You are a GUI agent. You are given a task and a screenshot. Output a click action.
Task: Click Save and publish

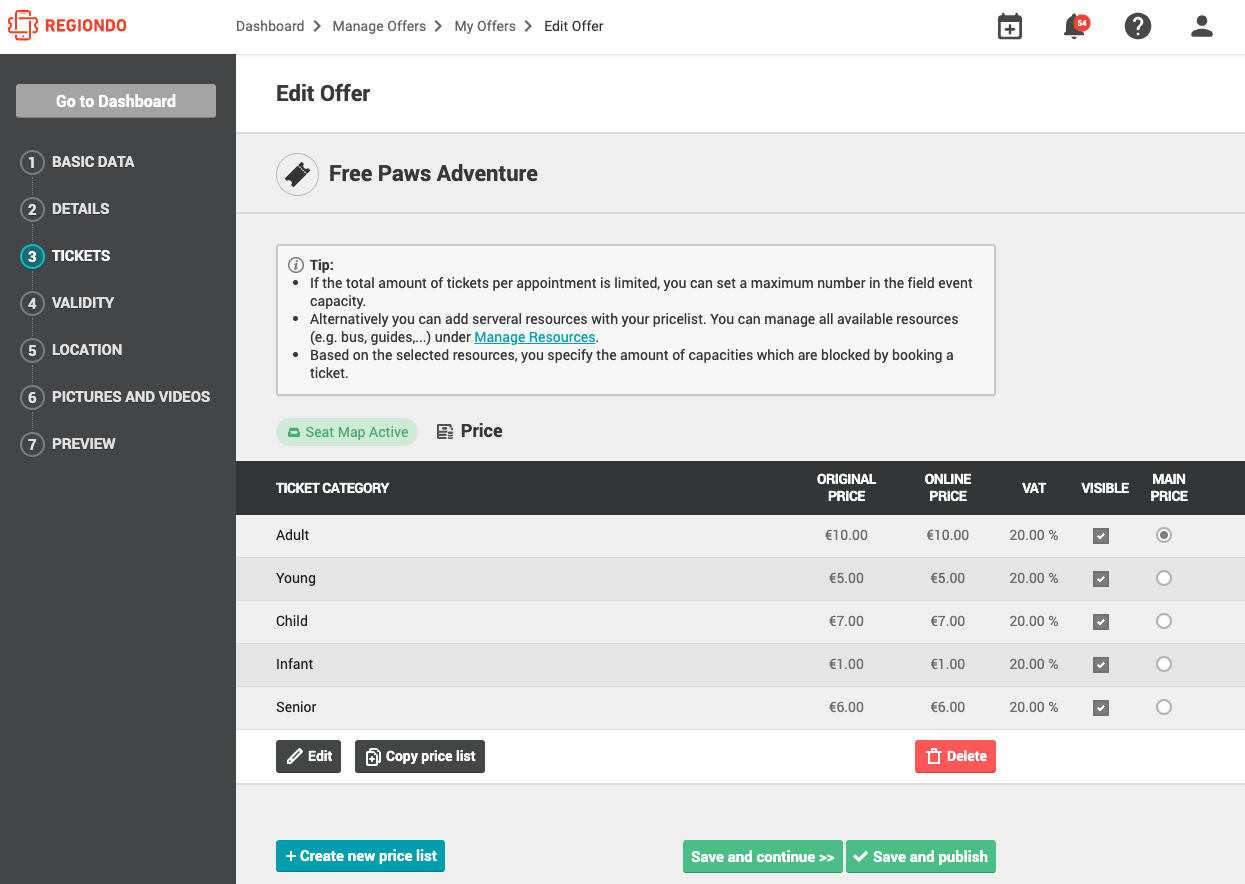tap(921, 857)
